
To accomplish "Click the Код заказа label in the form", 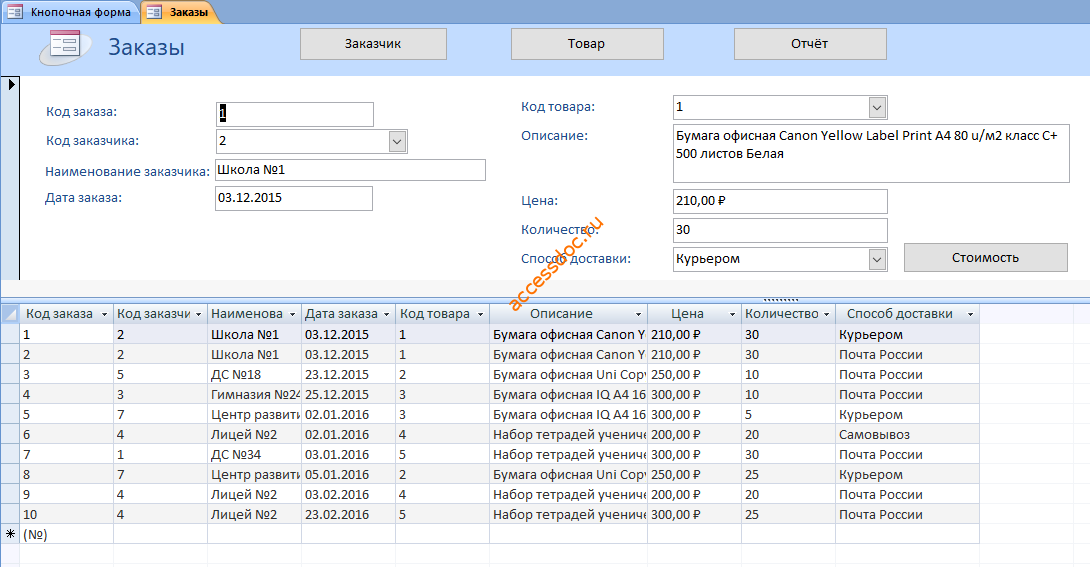I will 81,112.
